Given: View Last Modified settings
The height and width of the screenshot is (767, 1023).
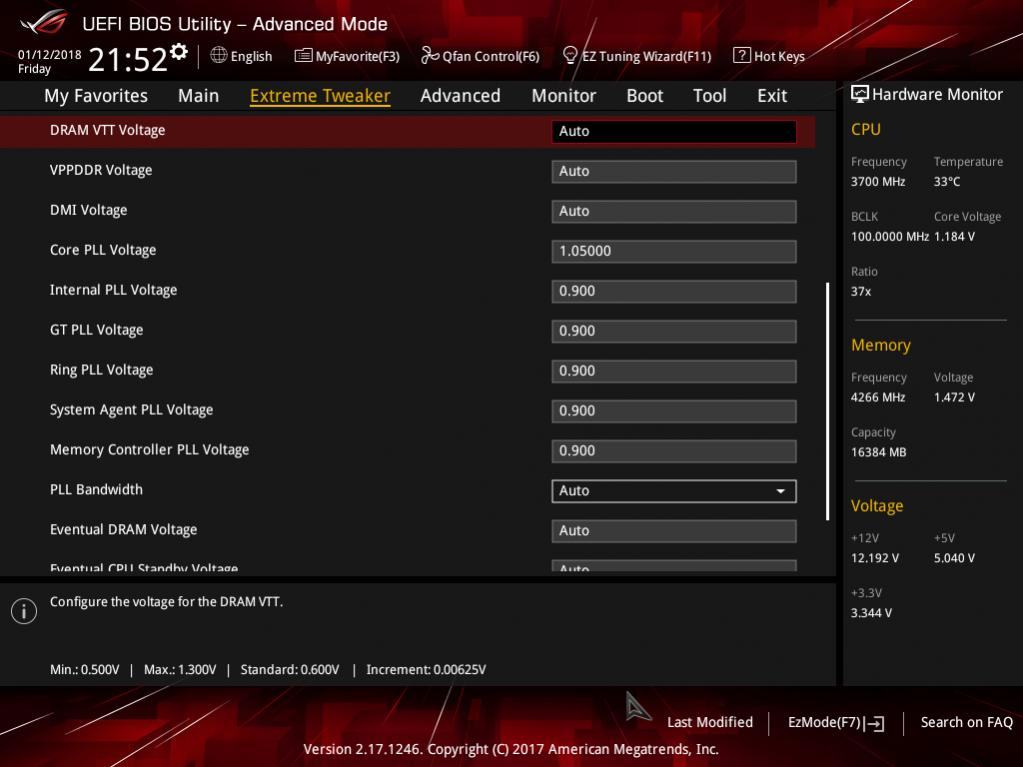Looking at the screenshot, I should click(x=710, y=722).
